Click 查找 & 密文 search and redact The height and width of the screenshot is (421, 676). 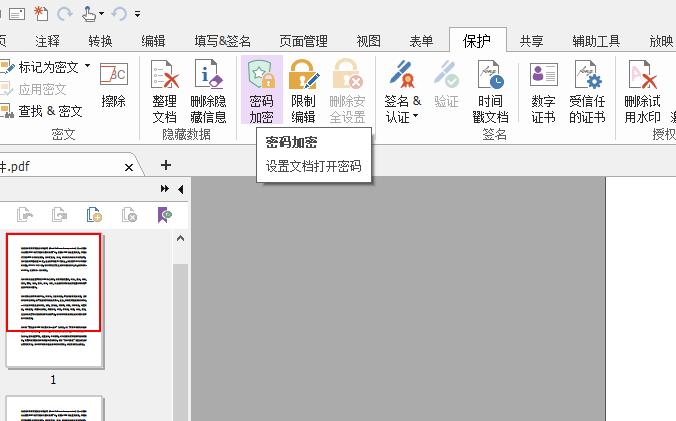(x=42, y=111)
